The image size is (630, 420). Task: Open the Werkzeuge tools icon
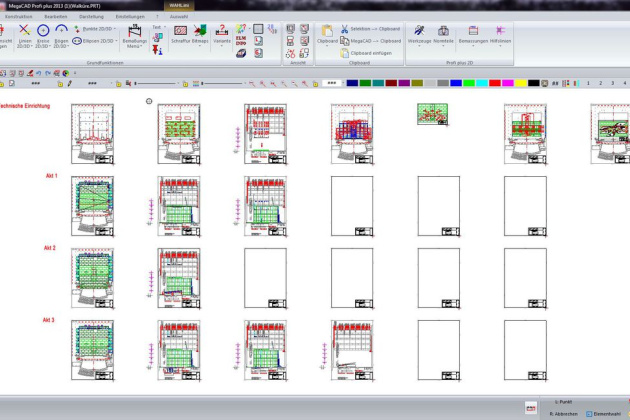419,35
